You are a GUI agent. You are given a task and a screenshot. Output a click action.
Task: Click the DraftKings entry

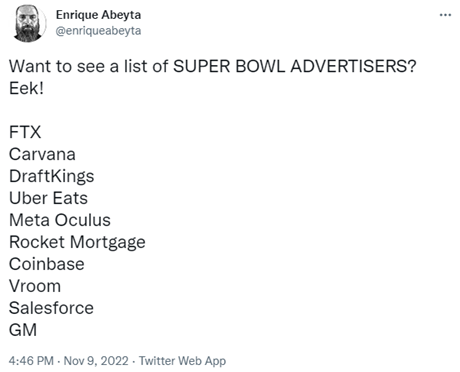pyautogui.click(x=52, y=176)
